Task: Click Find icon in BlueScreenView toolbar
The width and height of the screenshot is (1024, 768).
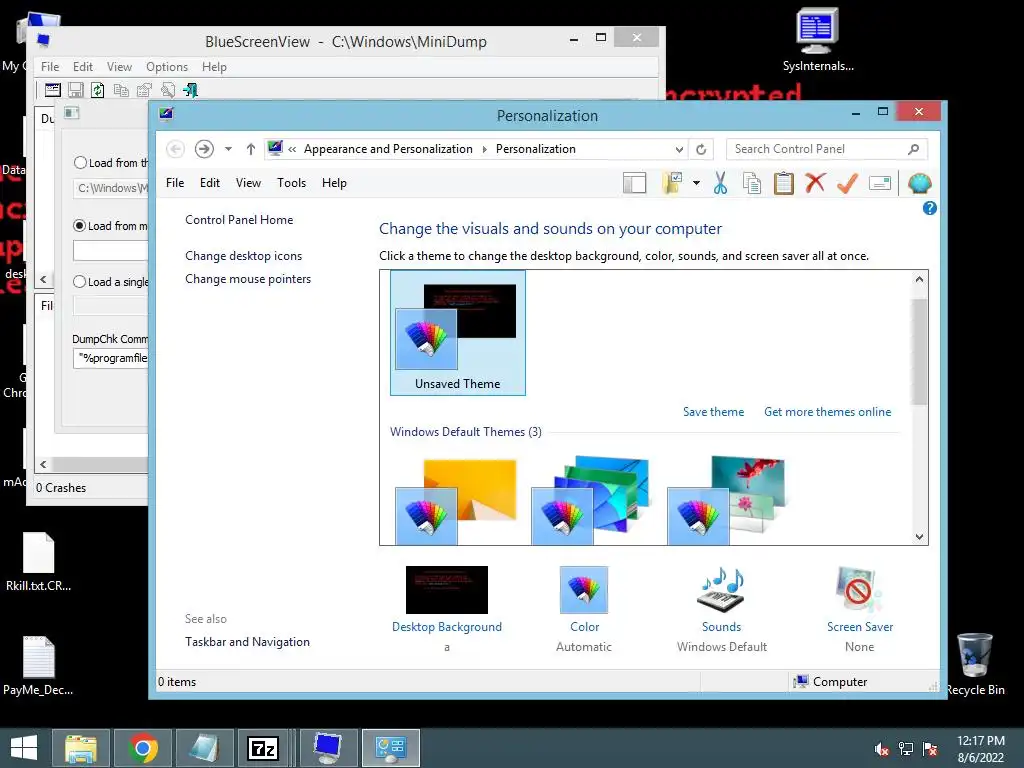Action: click(x=168, y=90)
